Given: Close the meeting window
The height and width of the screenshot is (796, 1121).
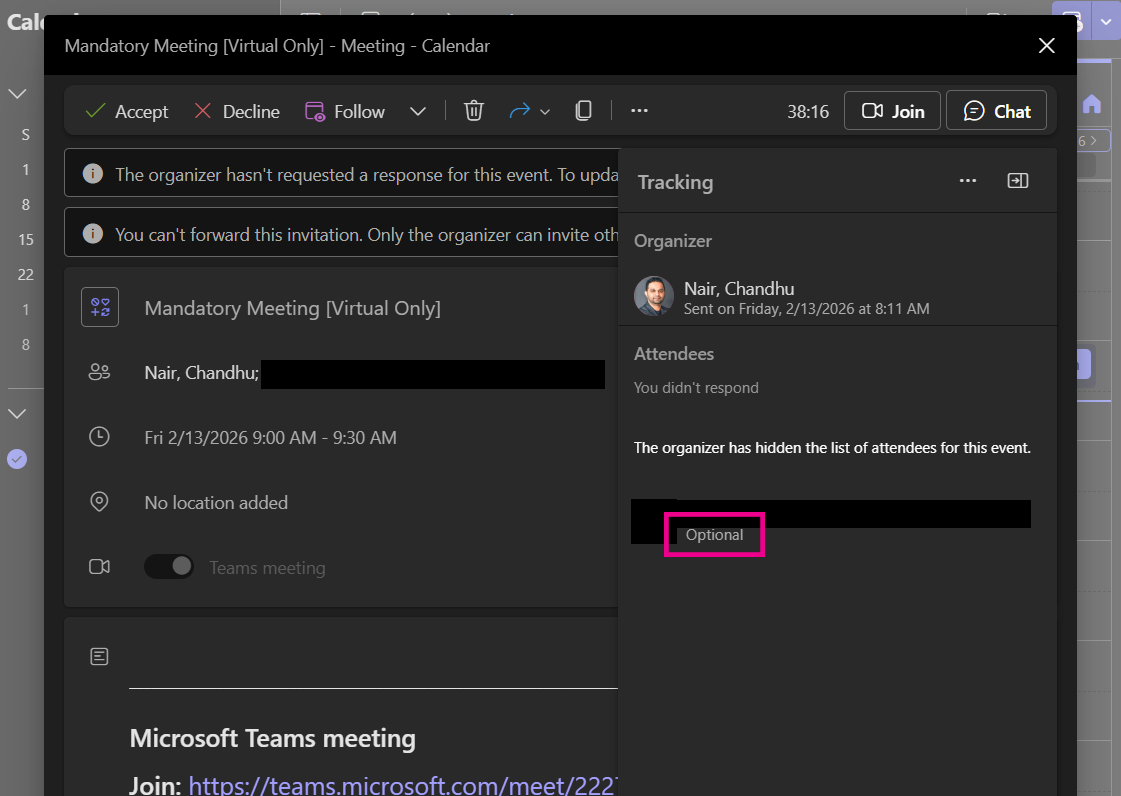Looking at the screenshot, I should tap(1046, 46).
